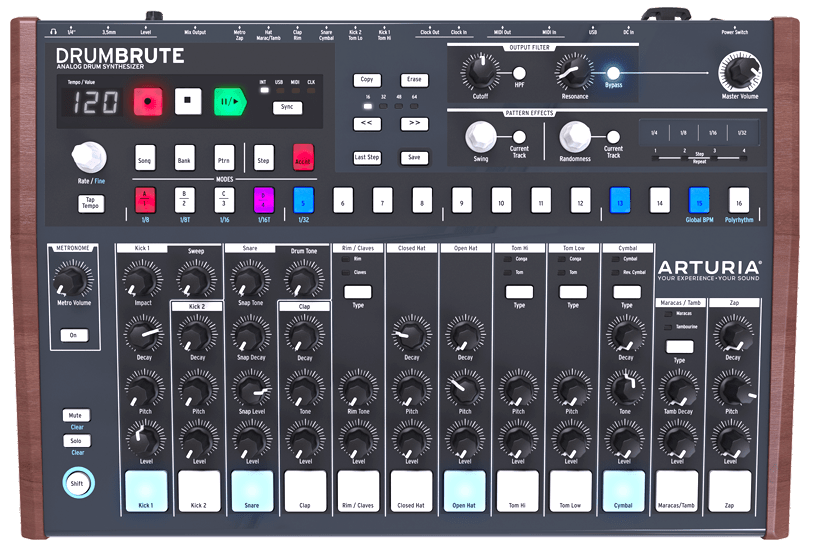Hit the red Record button
Viewport: 813px width, 547px height.
(x=148, y=101)
